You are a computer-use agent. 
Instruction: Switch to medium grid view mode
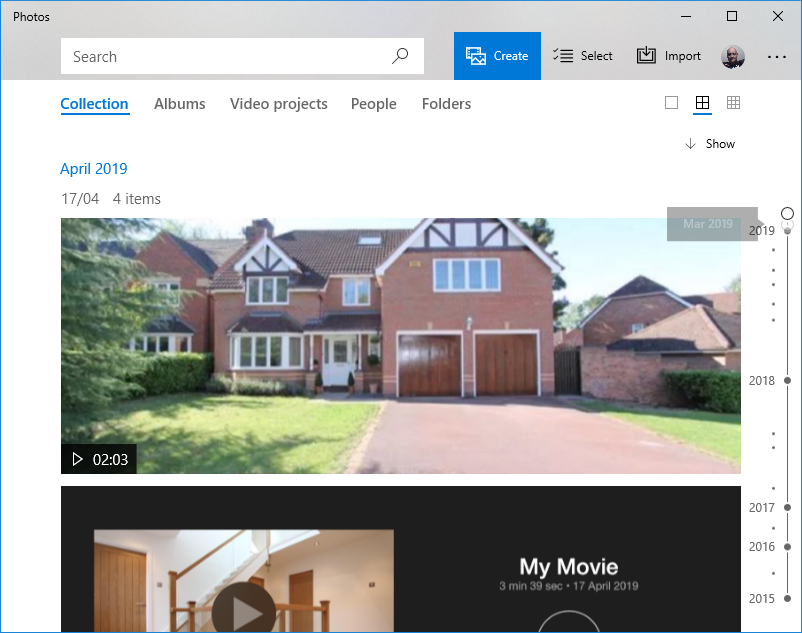[702, 103]
